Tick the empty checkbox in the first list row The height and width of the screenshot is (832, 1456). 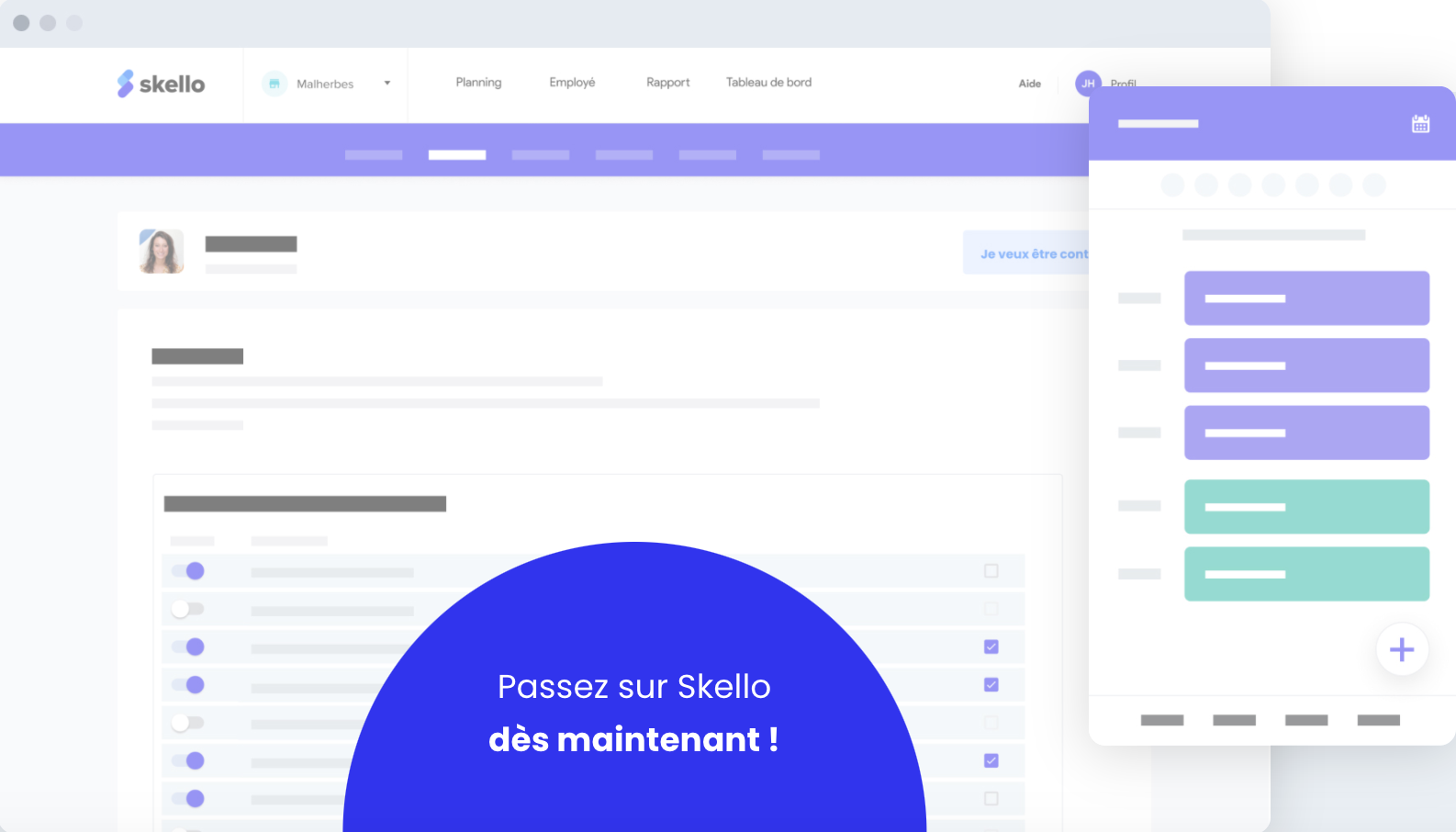(991, 571)
